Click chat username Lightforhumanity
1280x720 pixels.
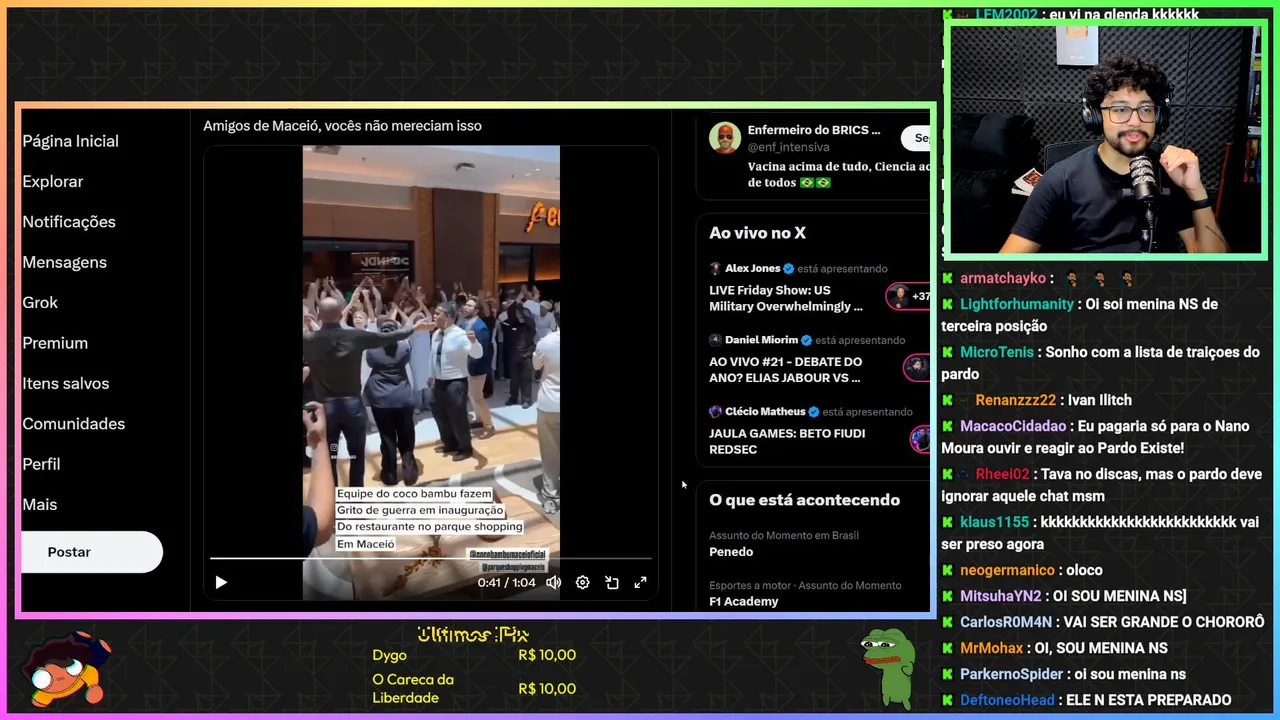click(x=1017, y=304)
